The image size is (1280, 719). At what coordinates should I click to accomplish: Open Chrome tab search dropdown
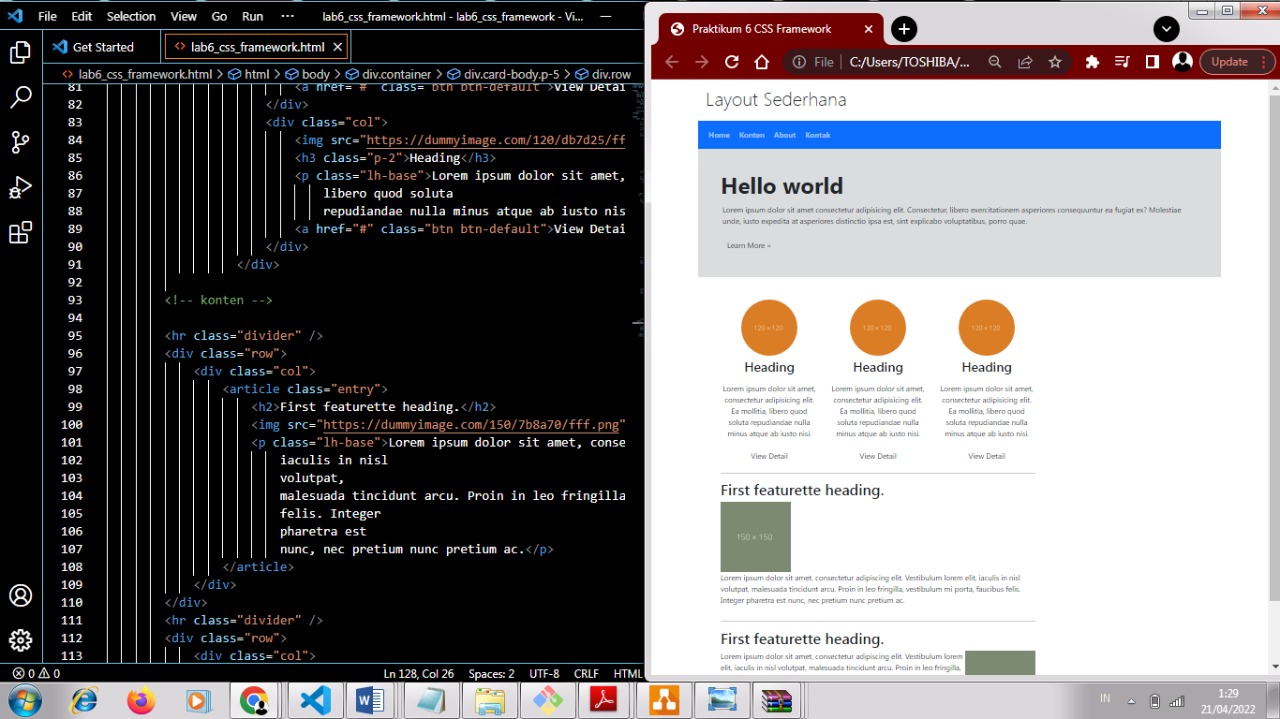(1166, 29)
